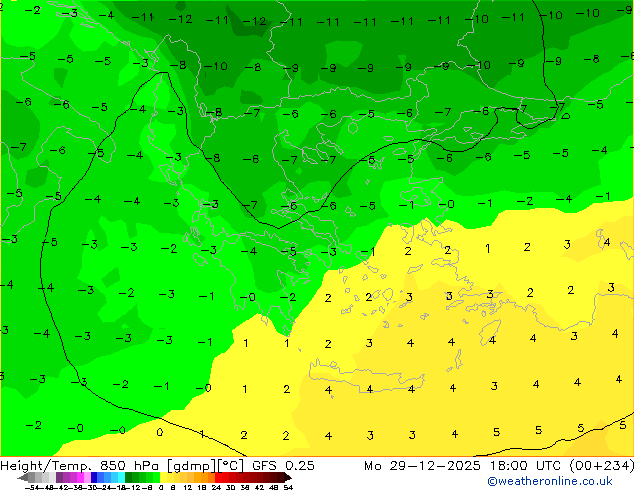Click the gray left arrow end of the color legend

pos(23,478)
